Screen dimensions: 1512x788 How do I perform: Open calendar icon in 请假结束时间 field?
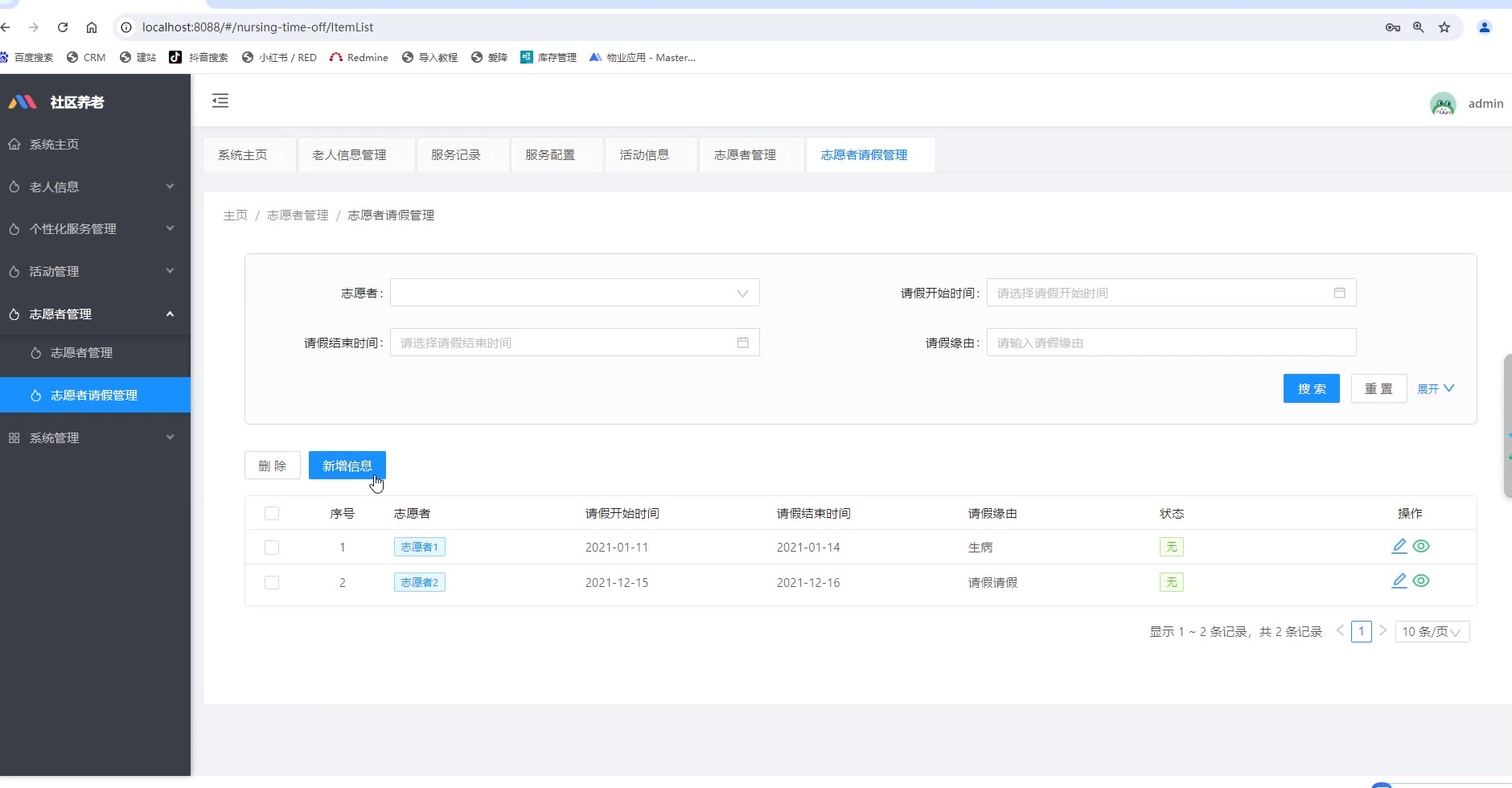pyautogui.click(x=742, y=343)
